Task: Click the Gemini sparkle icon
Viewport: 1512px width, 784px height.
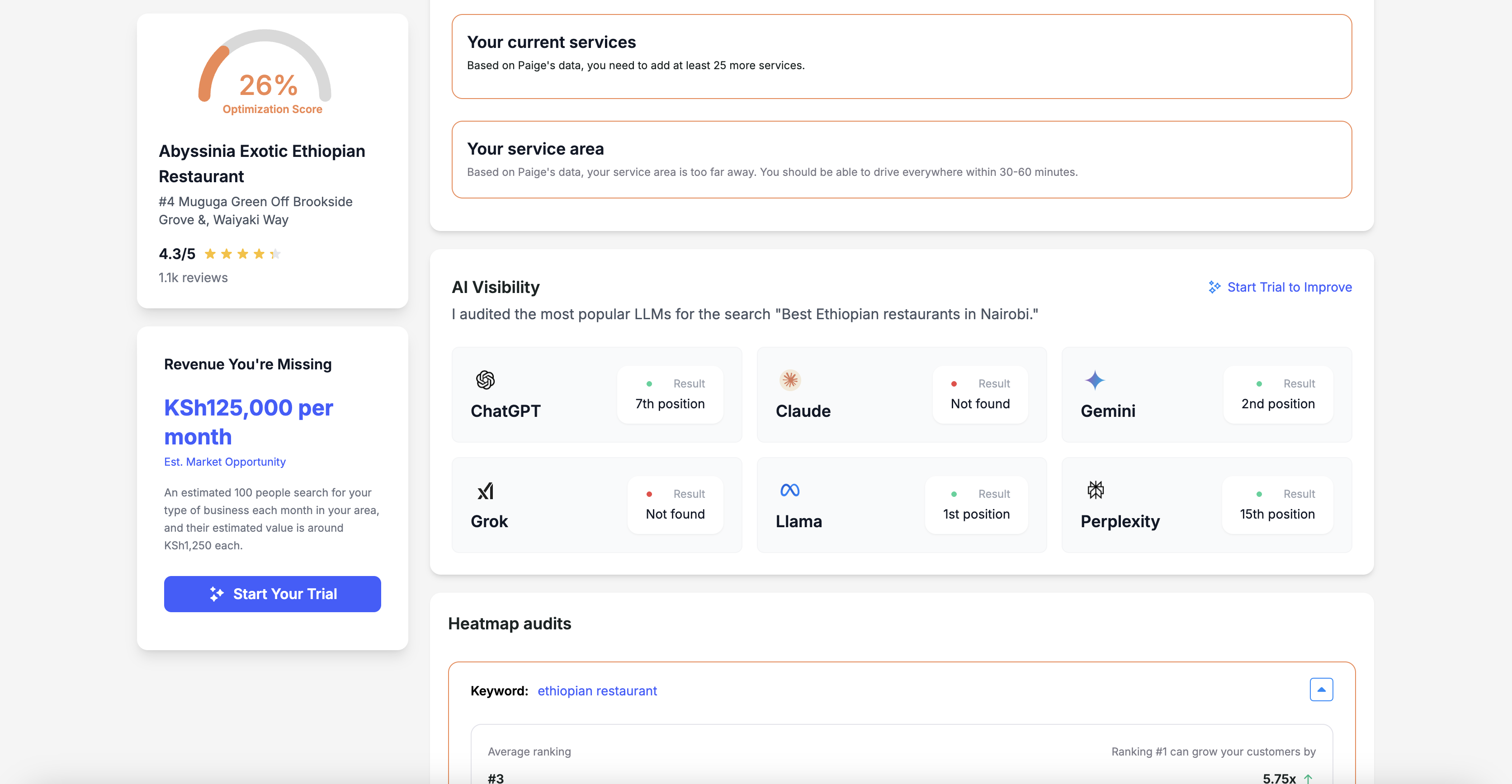Action: pyautogui.click(x=1095, y=380)
